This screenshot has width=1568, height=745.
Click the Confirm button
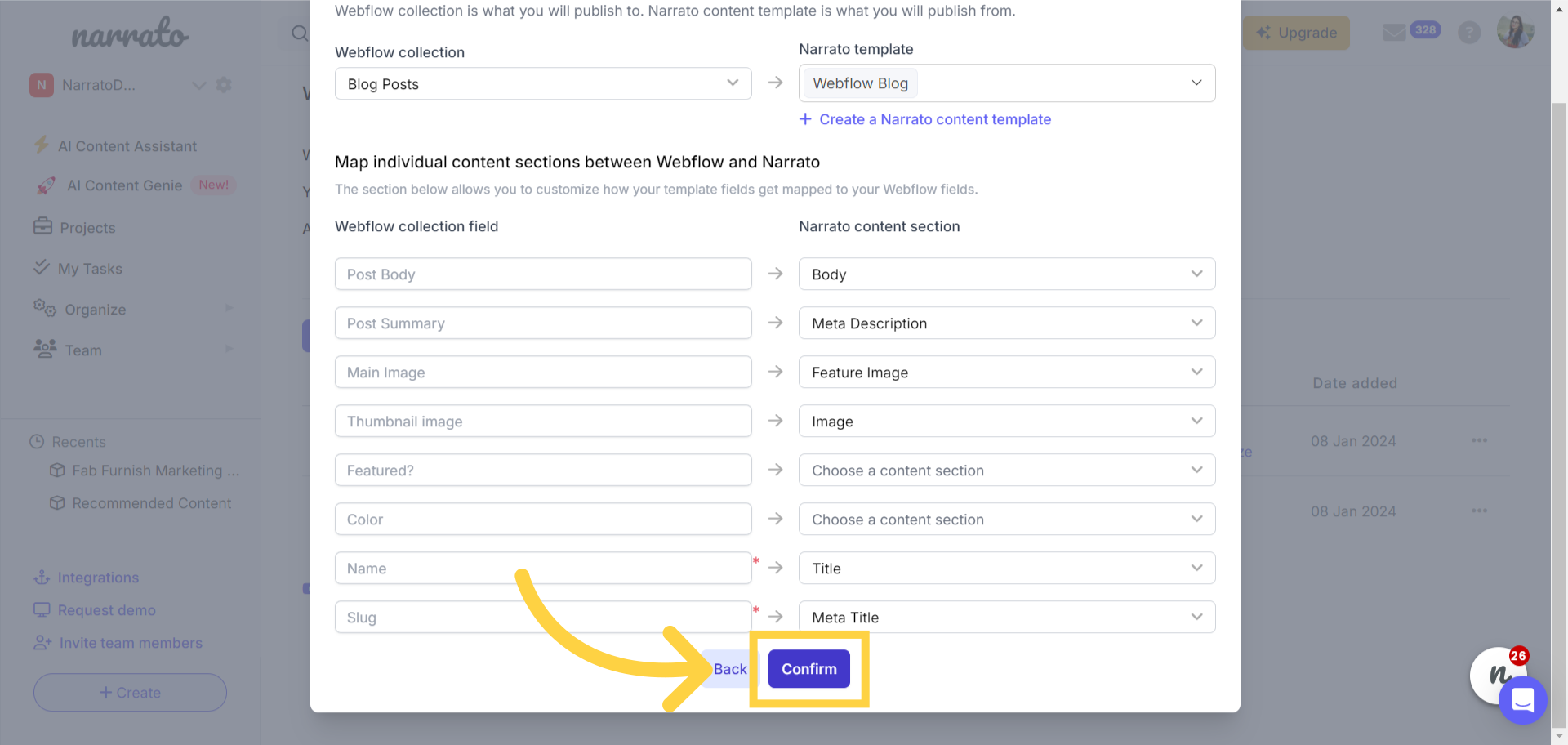[x=808, y=669]
